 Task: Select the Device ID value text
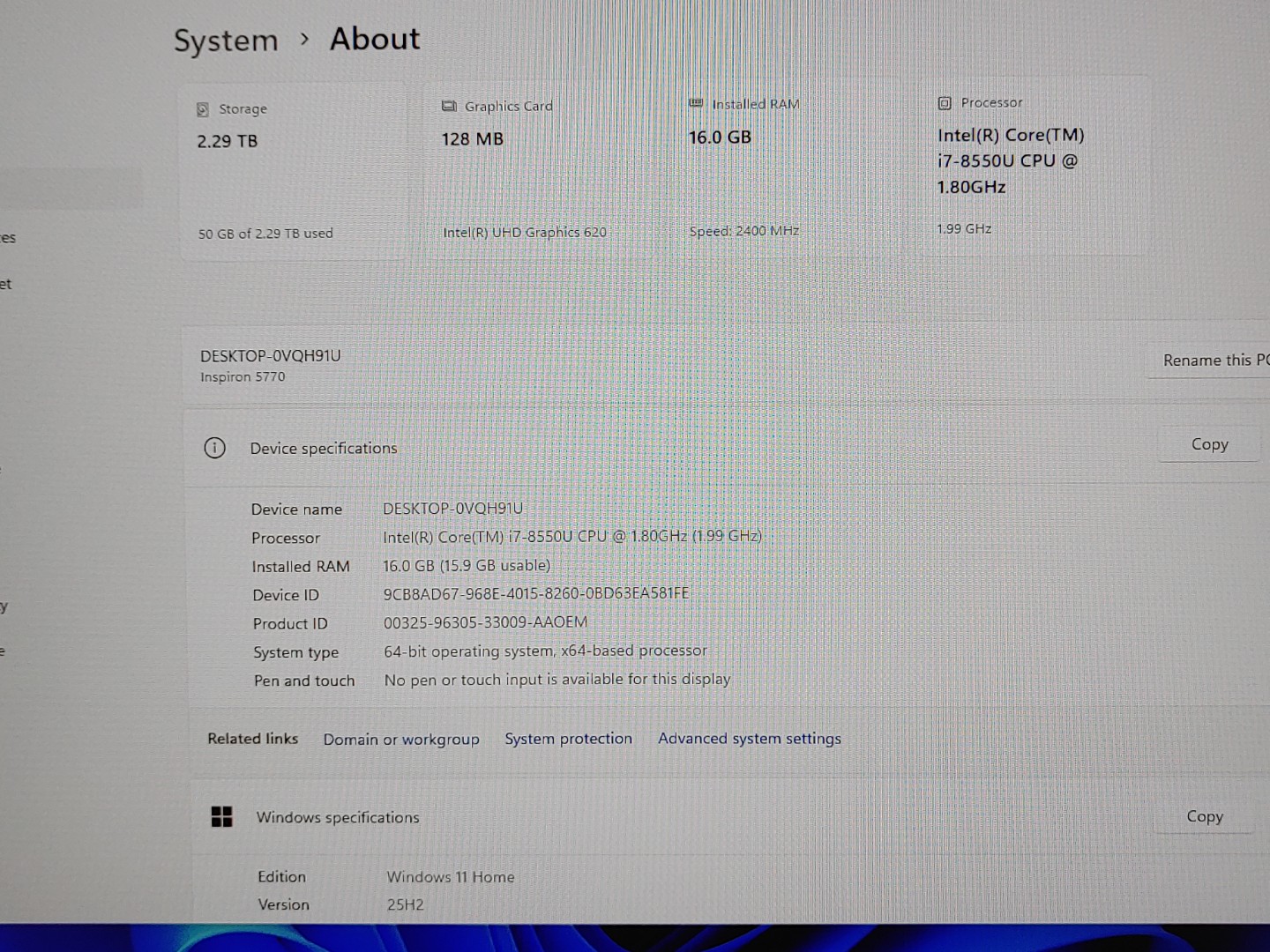click(x=536, y=594)
